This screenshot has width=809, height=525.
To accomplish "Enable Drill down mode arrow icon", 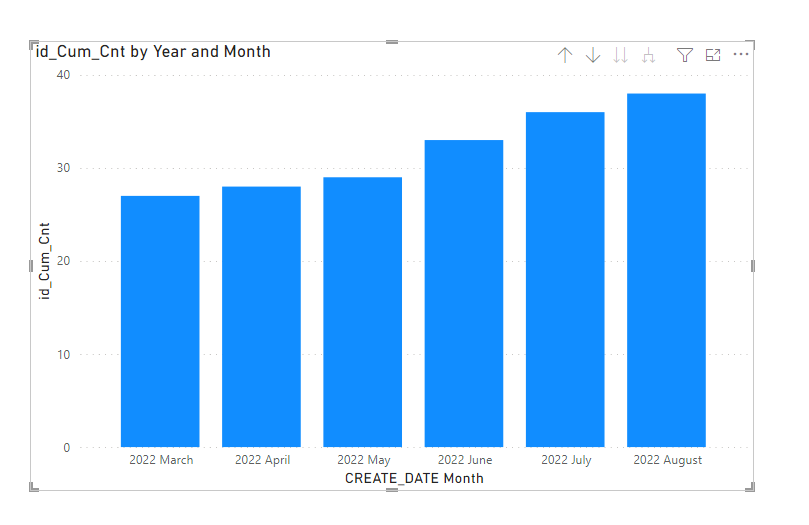I will [x=593, y=55].
